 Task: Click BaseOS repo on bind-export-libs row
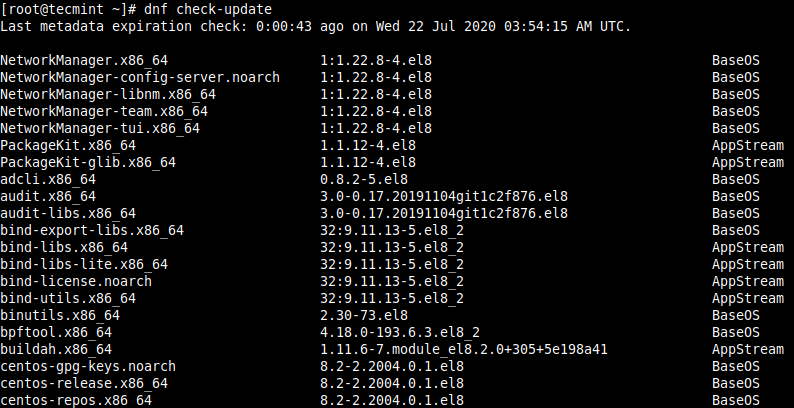[736, 230]
